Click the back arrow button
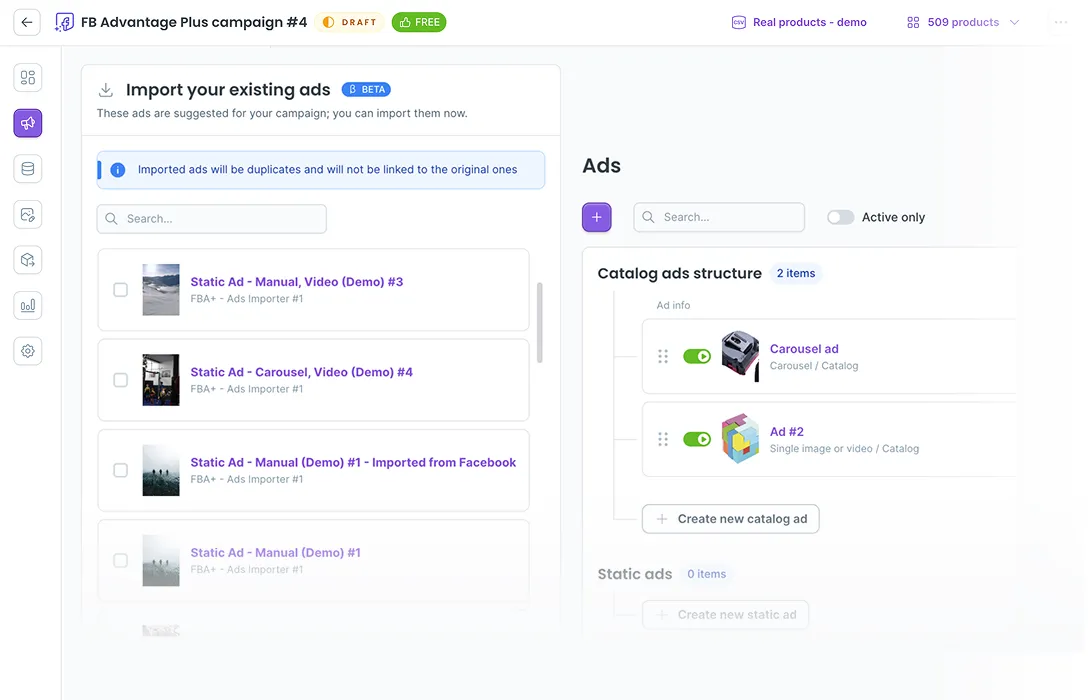The height and width of the screenshot is (700, 1088). [27, 22]
